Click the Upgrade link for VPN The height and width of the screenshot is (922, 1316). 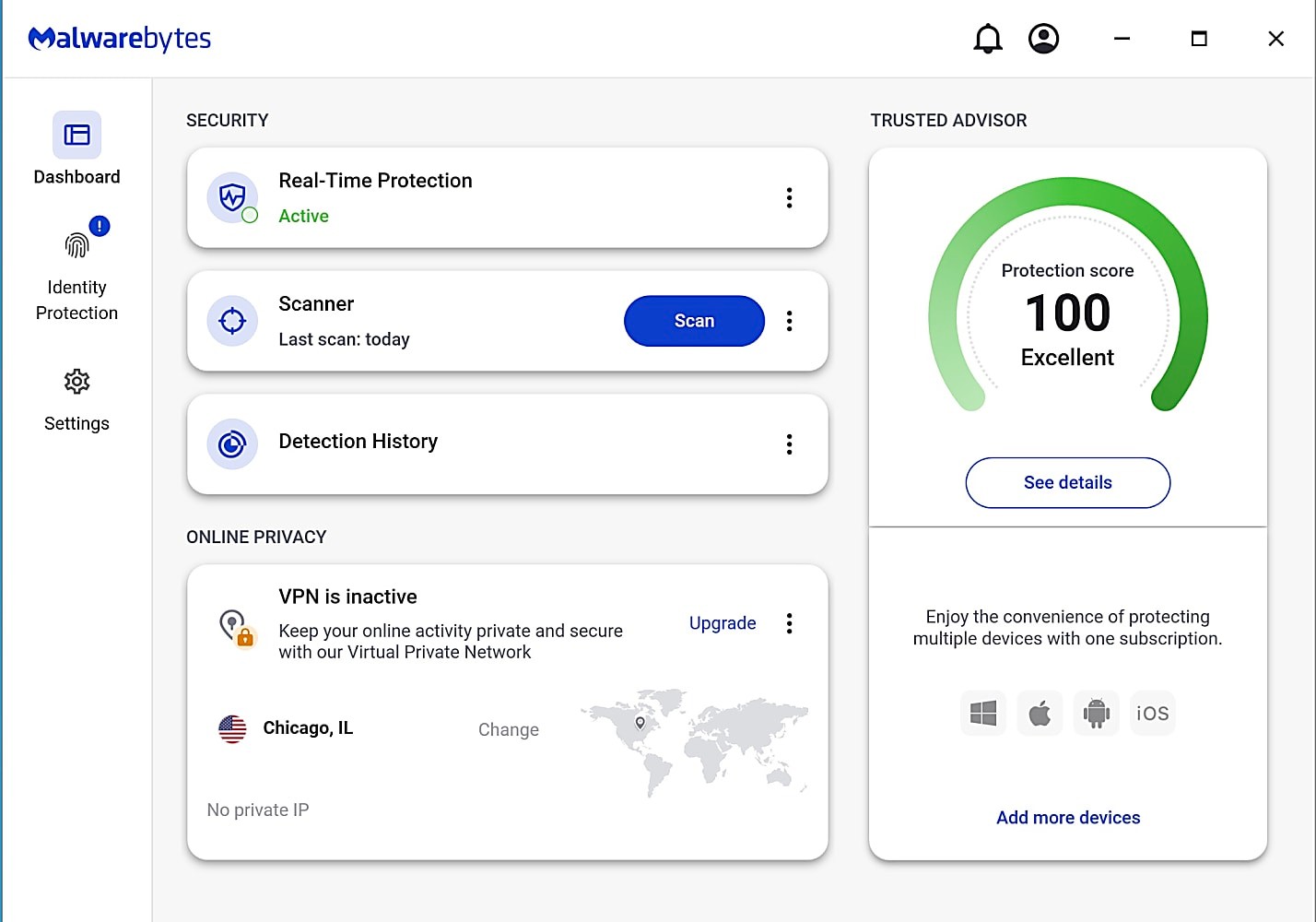point(723,623)
